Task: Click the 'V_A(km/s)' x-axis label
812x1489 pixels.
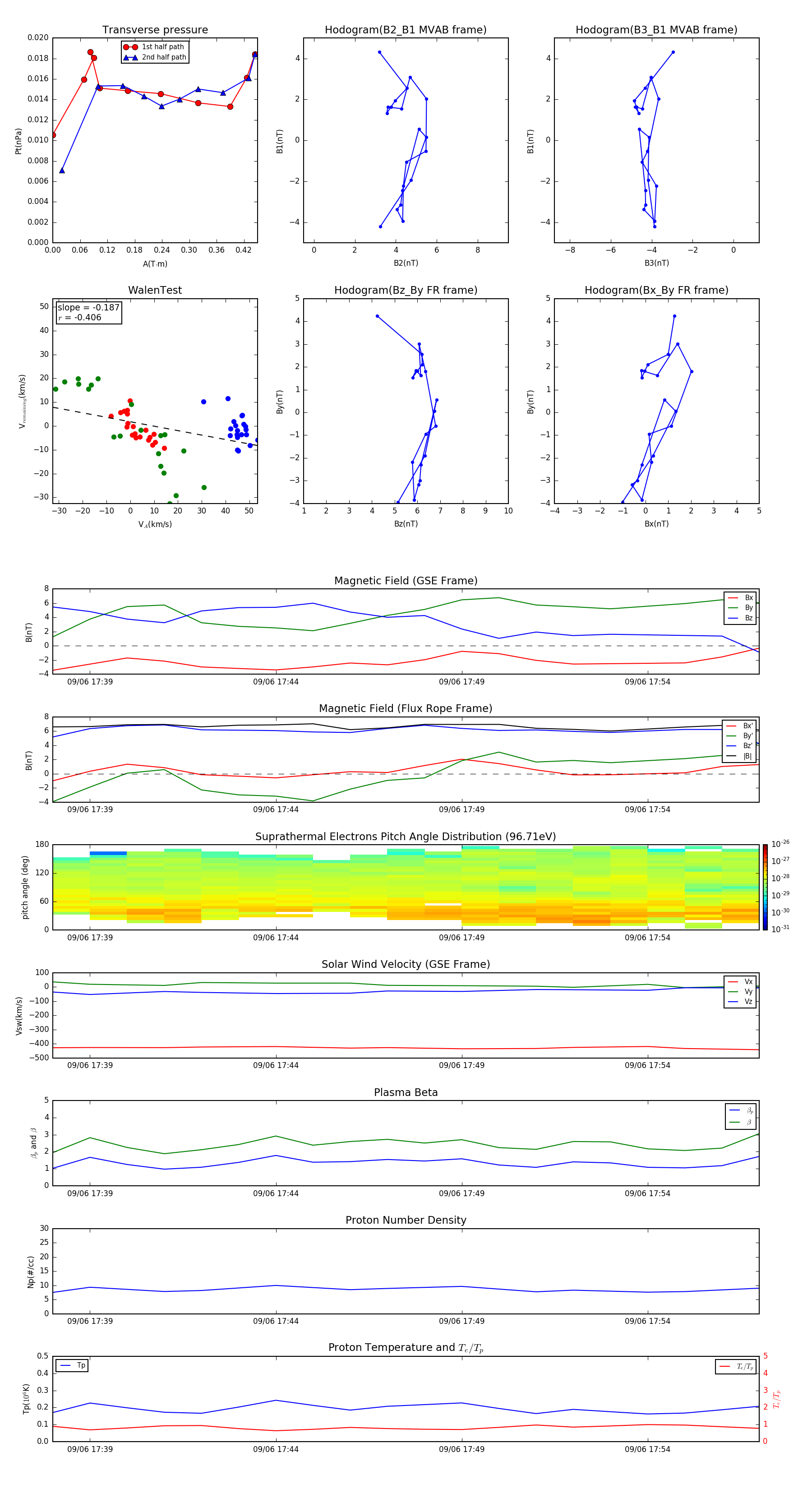Action: point(155,524)
